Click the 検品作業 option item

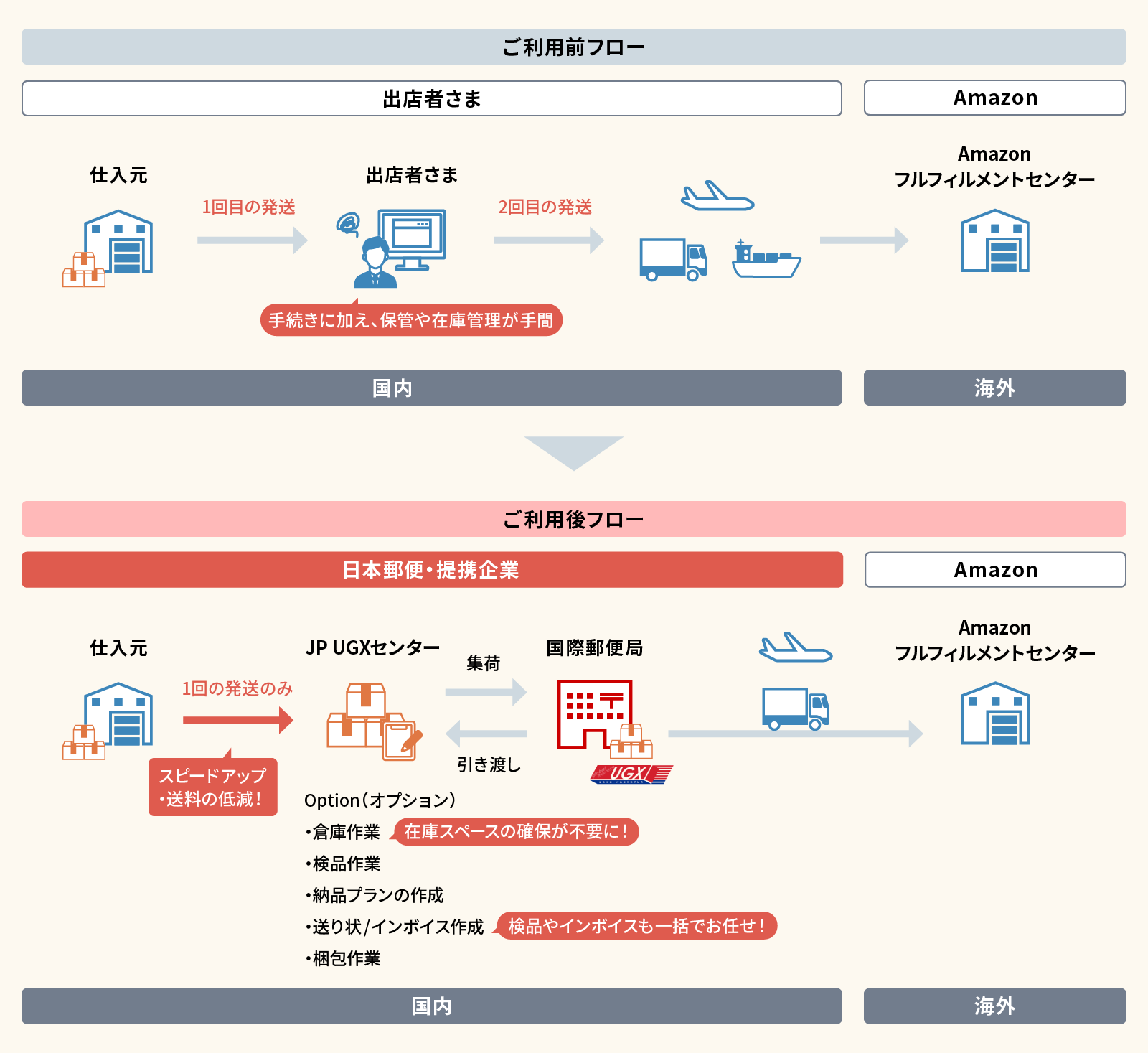click(x=343, y=864)
